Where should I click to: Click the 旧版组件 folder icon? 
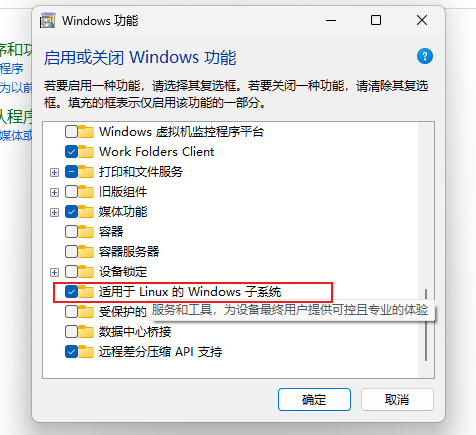click(x=86, y=192)
